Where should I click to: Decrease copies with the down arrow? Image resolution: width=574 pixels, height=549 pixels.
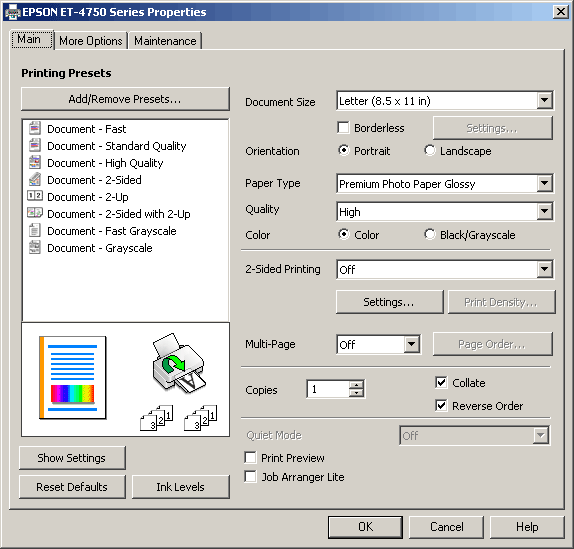coord(356,393)
